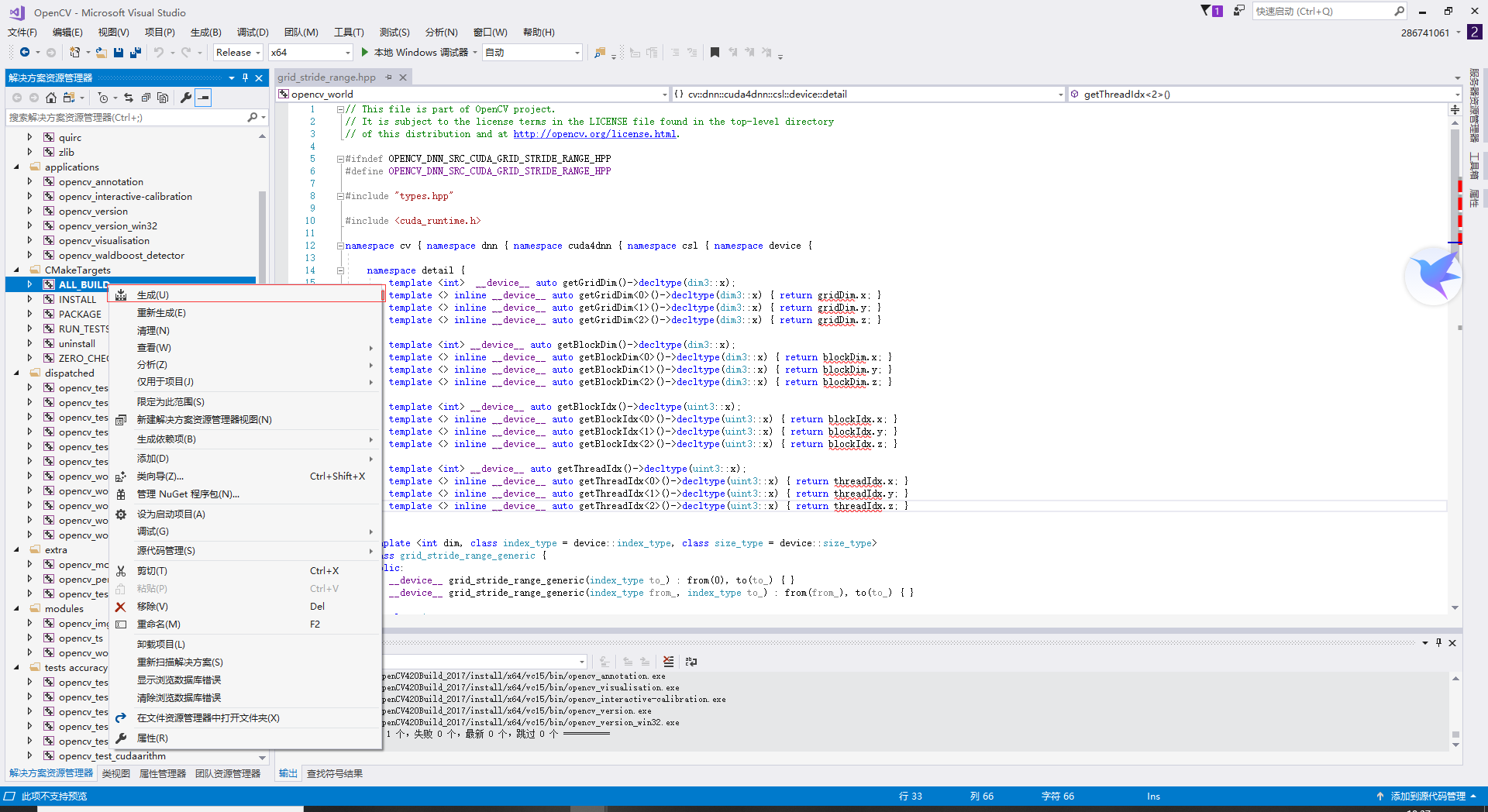Open Solution Explorer properties wrench icon
1488x812 pixels.
(x=186, y=98)
